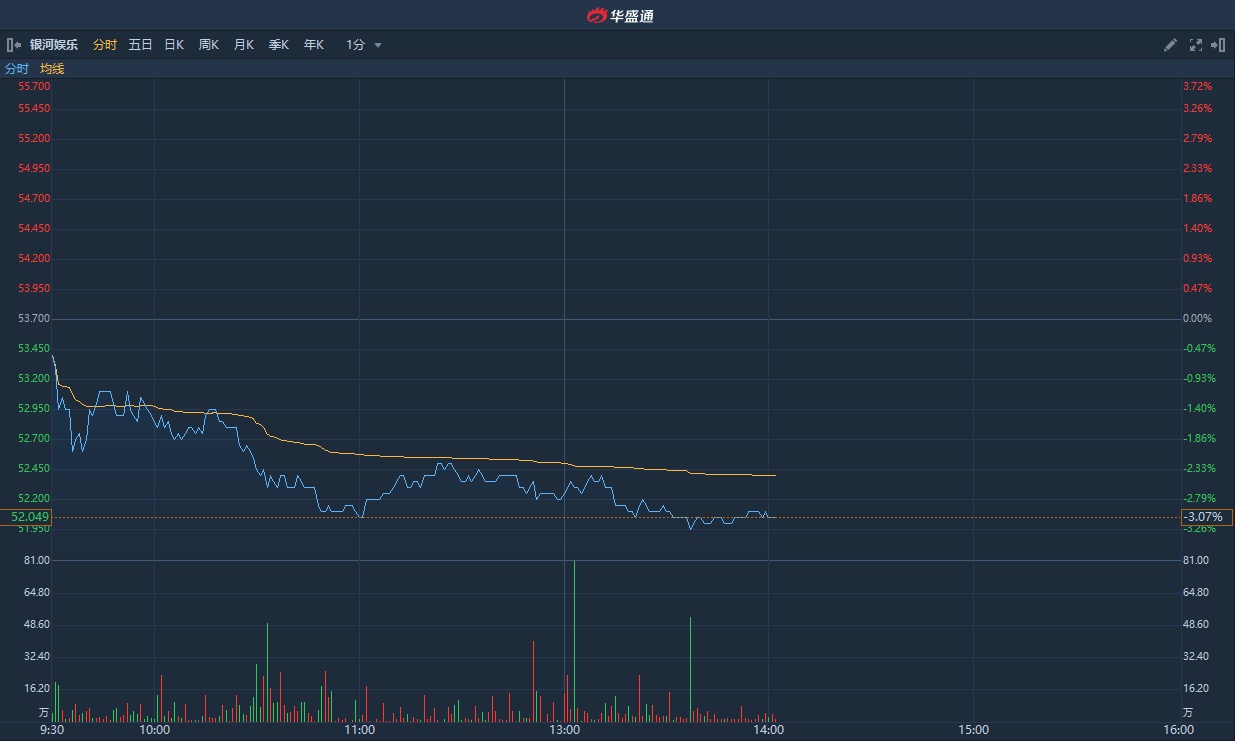1235x741 pixels.
Task: Switch to 分时 intraday chart tab
Action: point(104,45)
